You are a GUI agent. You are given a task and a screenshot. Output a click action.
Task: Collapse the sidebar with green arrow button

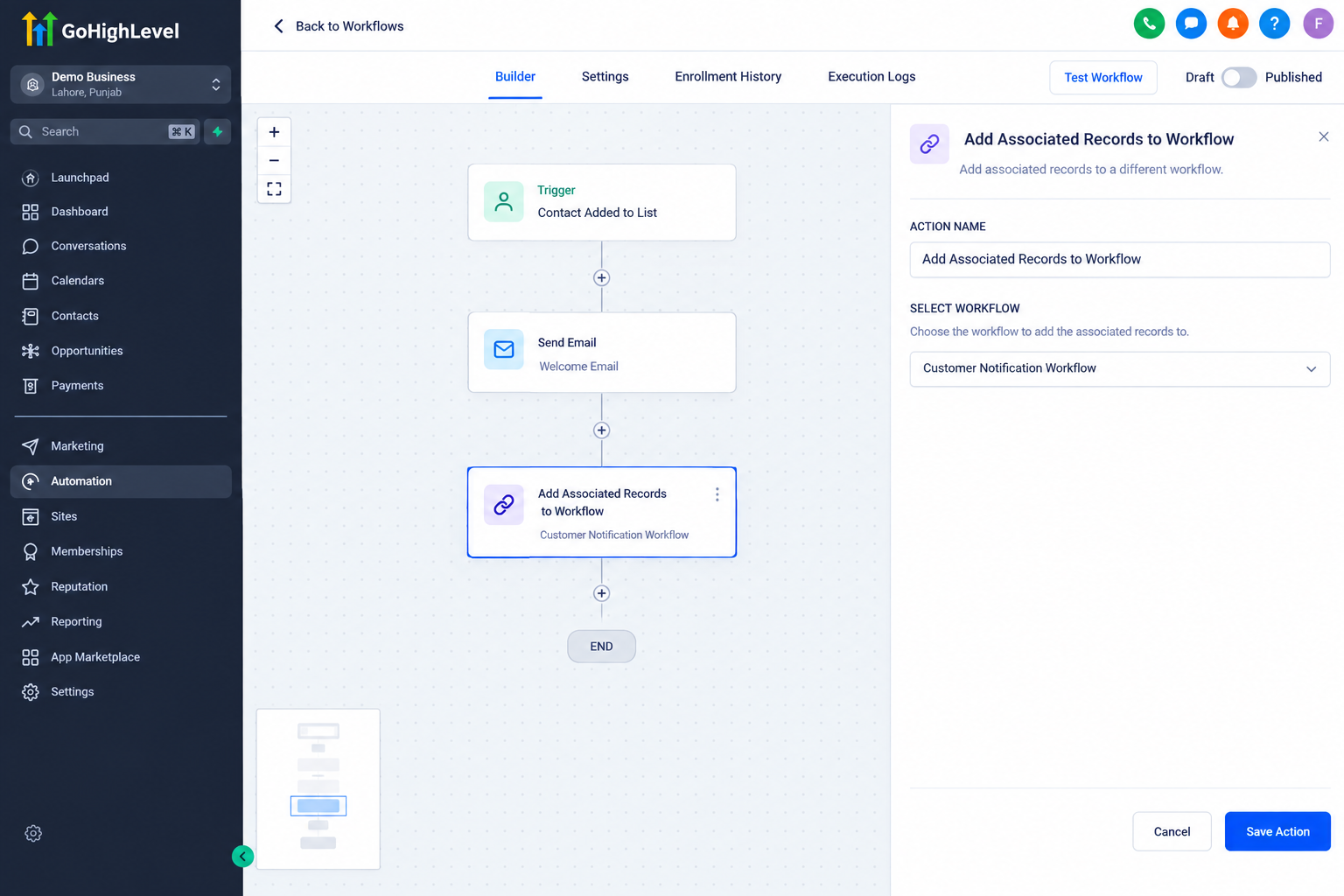(242, 857)
